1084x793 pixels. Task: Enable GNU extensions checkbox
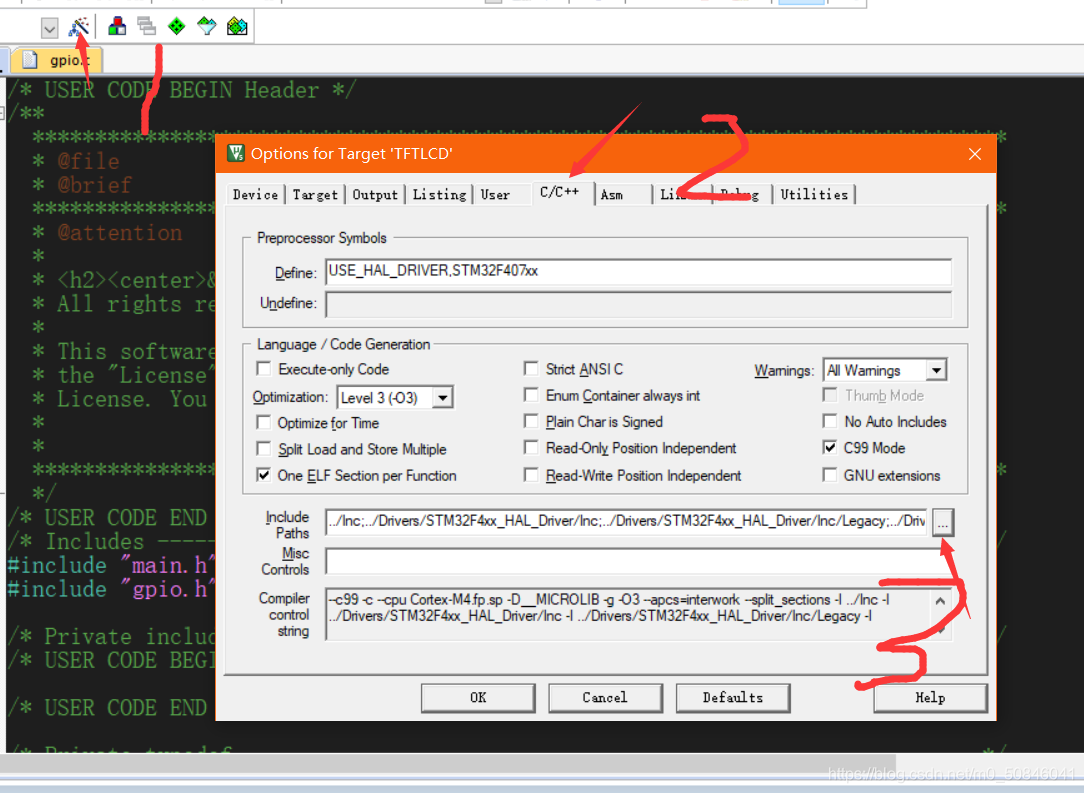(x=830, y=475)
